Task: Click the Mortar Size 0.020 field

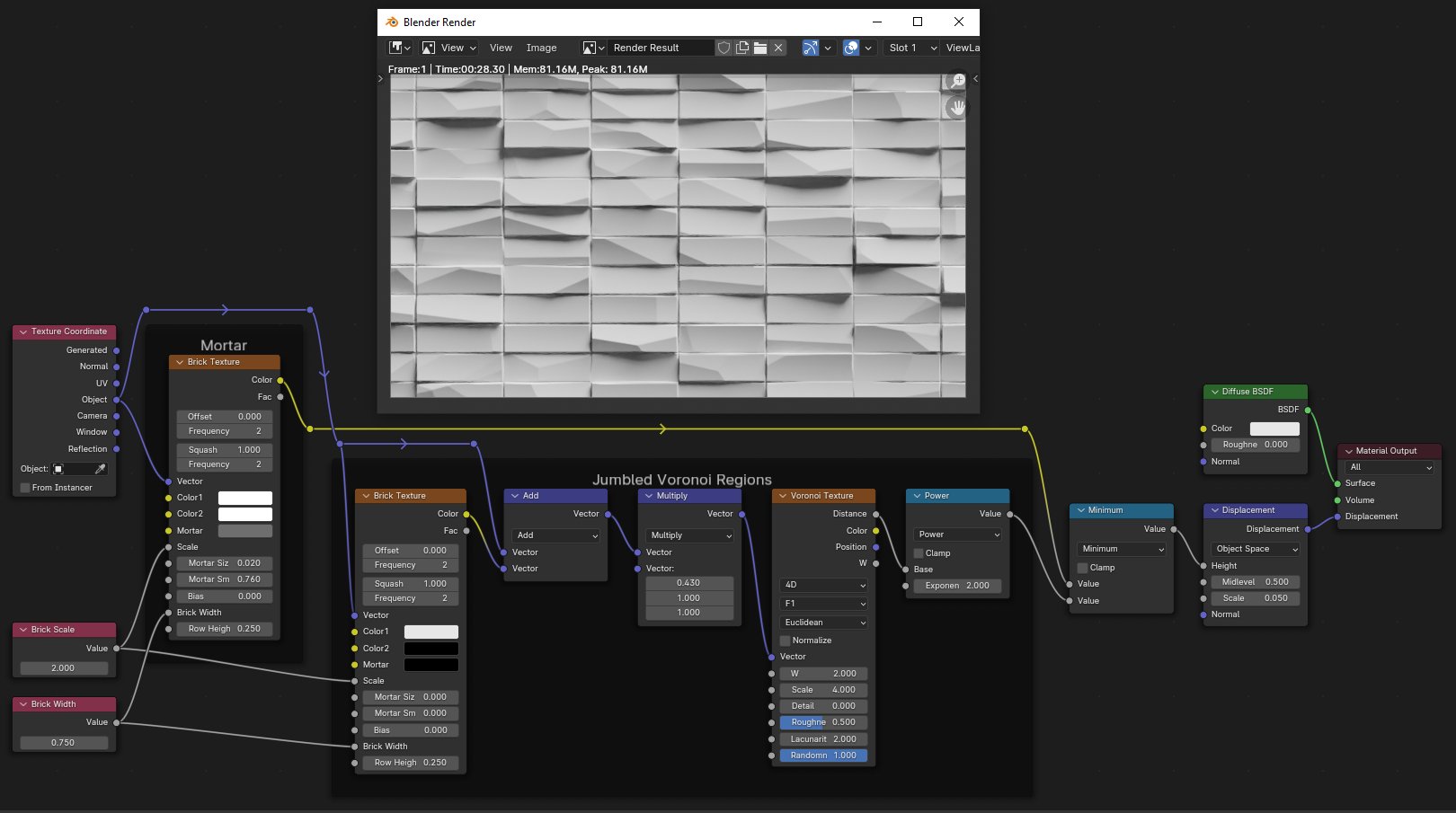Action: pyautogui.click(x=225, y=563)
